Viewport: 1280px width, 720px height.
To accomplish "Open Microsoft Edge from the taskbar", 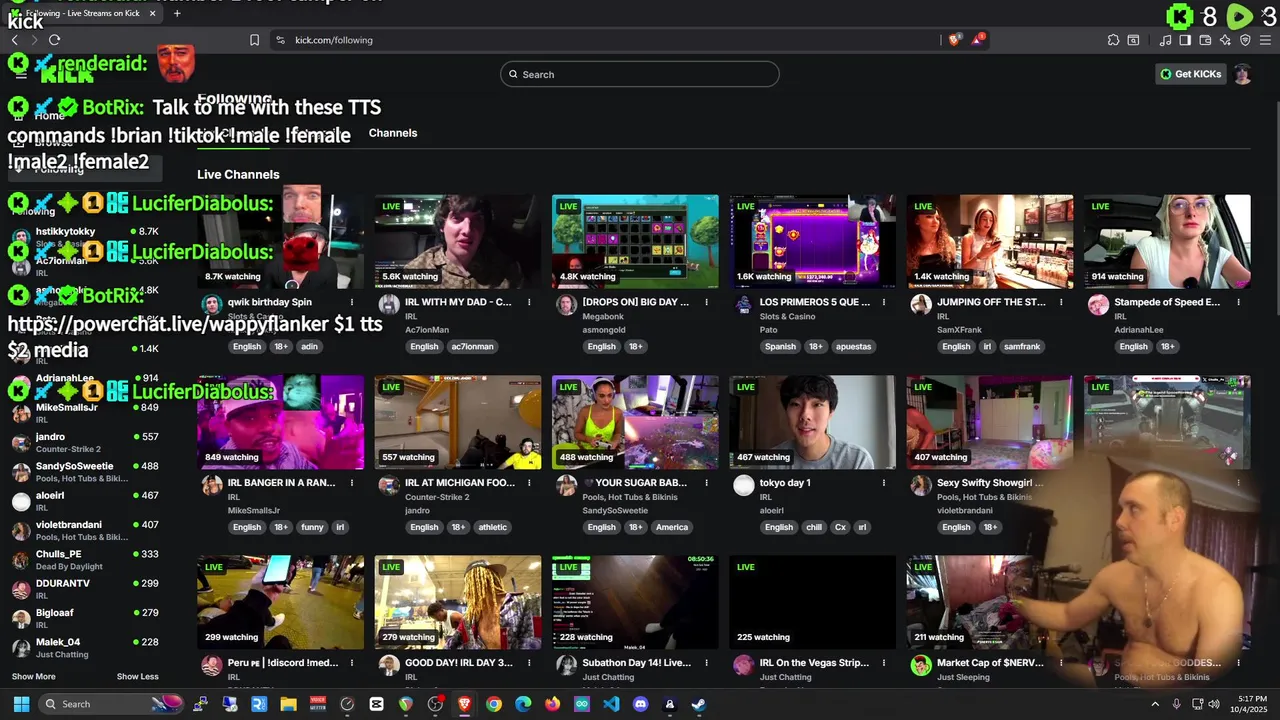I will click(523, 704).
